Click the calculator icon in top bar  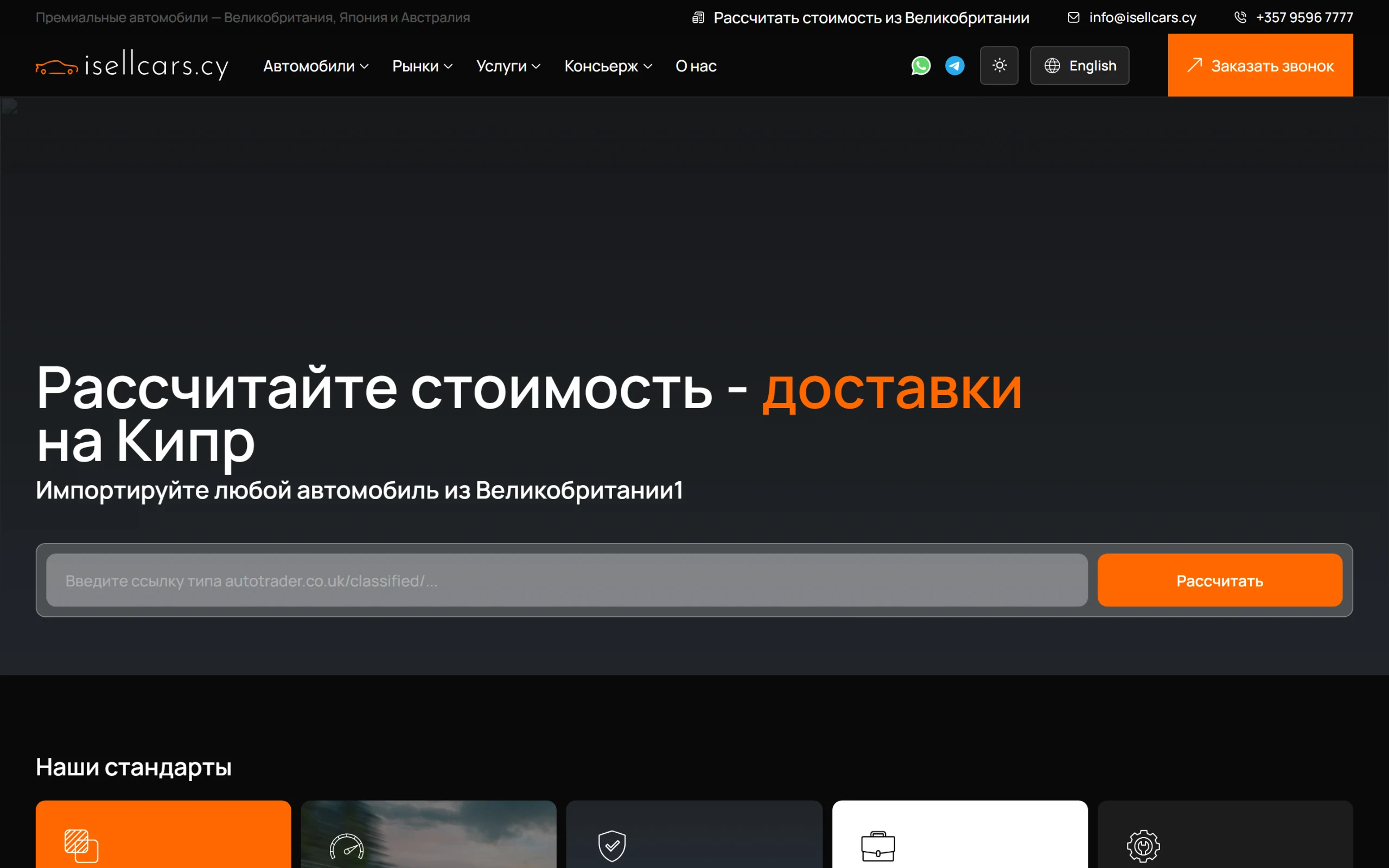click(x=698, y=18)
